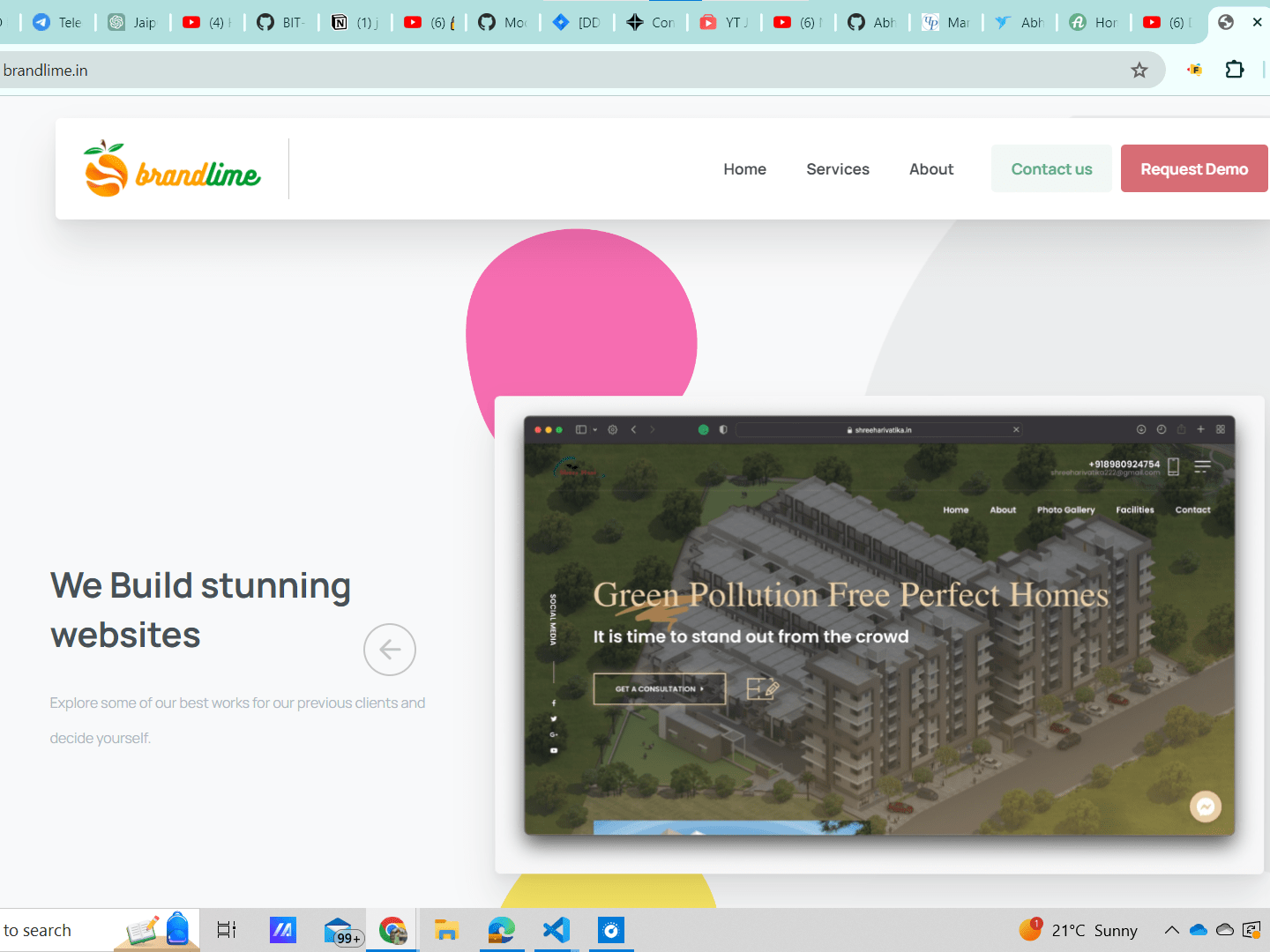This screenshot has width=1270, height=952.
Task: Click the brandlime orange logo
Action: (x=172, y=169)
